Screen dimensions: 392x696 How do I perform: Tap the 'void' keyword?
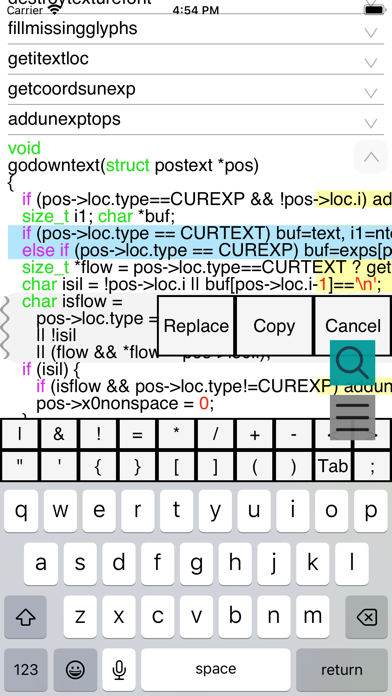click(24, 148)
